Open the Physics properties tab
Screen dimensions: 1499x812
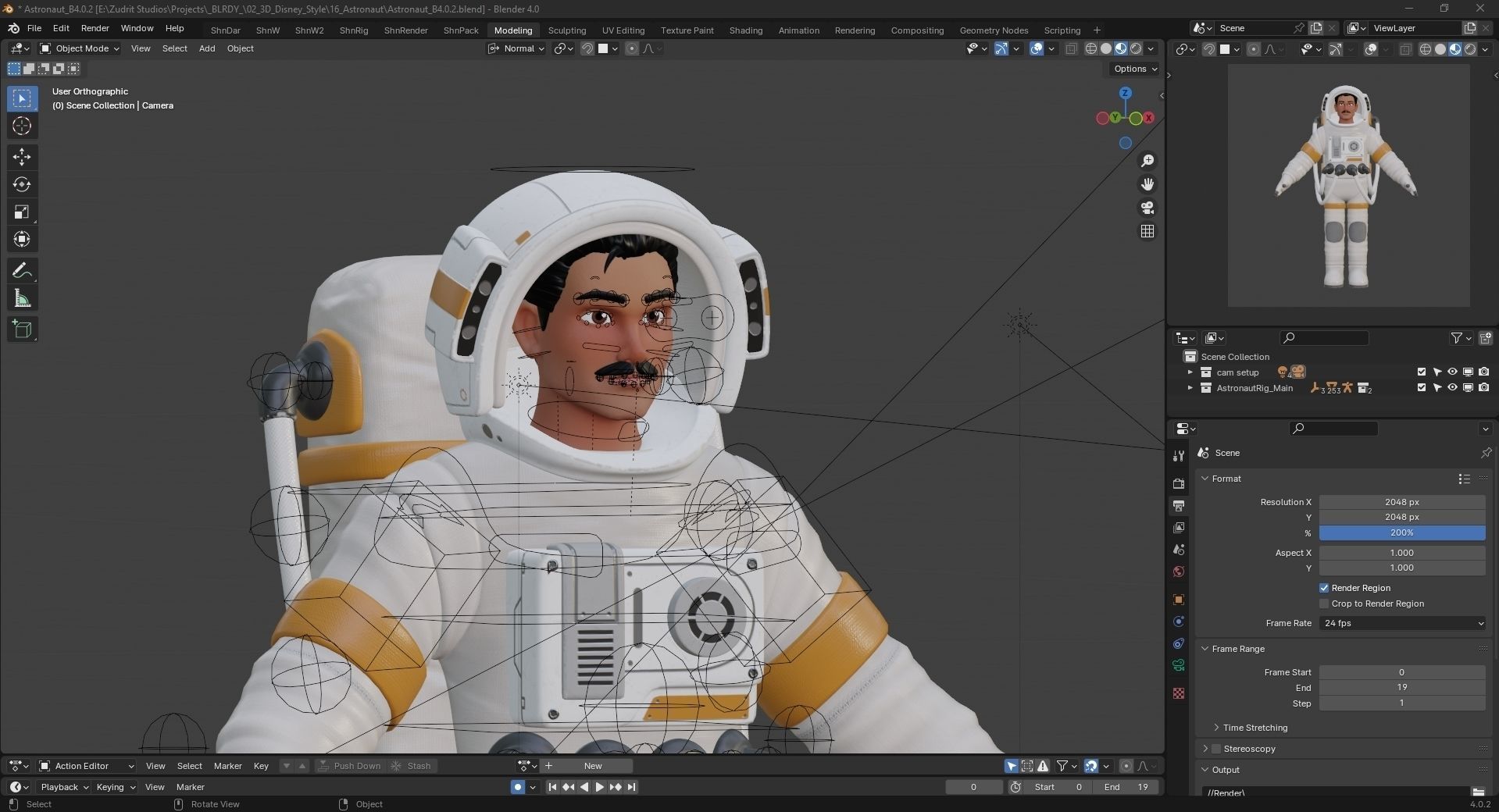pos(1179,621)
